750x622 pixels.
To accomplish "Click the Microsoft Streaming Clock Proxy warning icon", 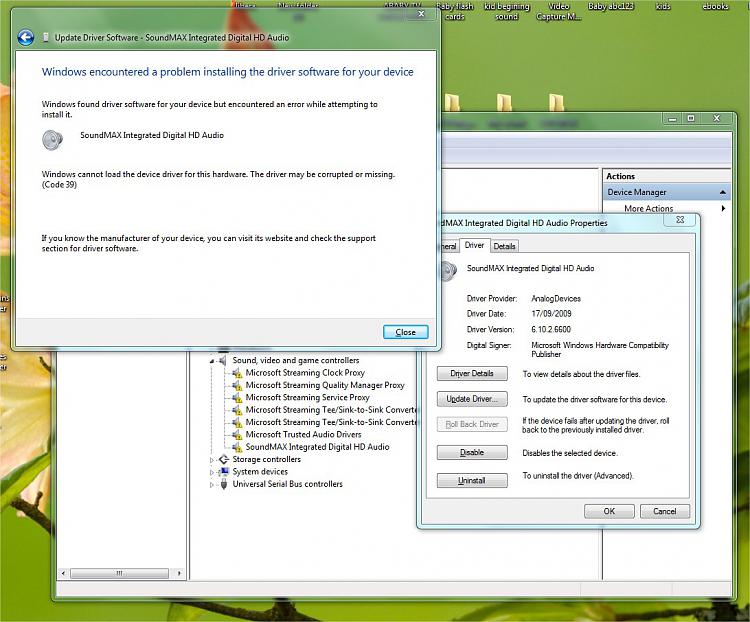I will click(237, 373).
